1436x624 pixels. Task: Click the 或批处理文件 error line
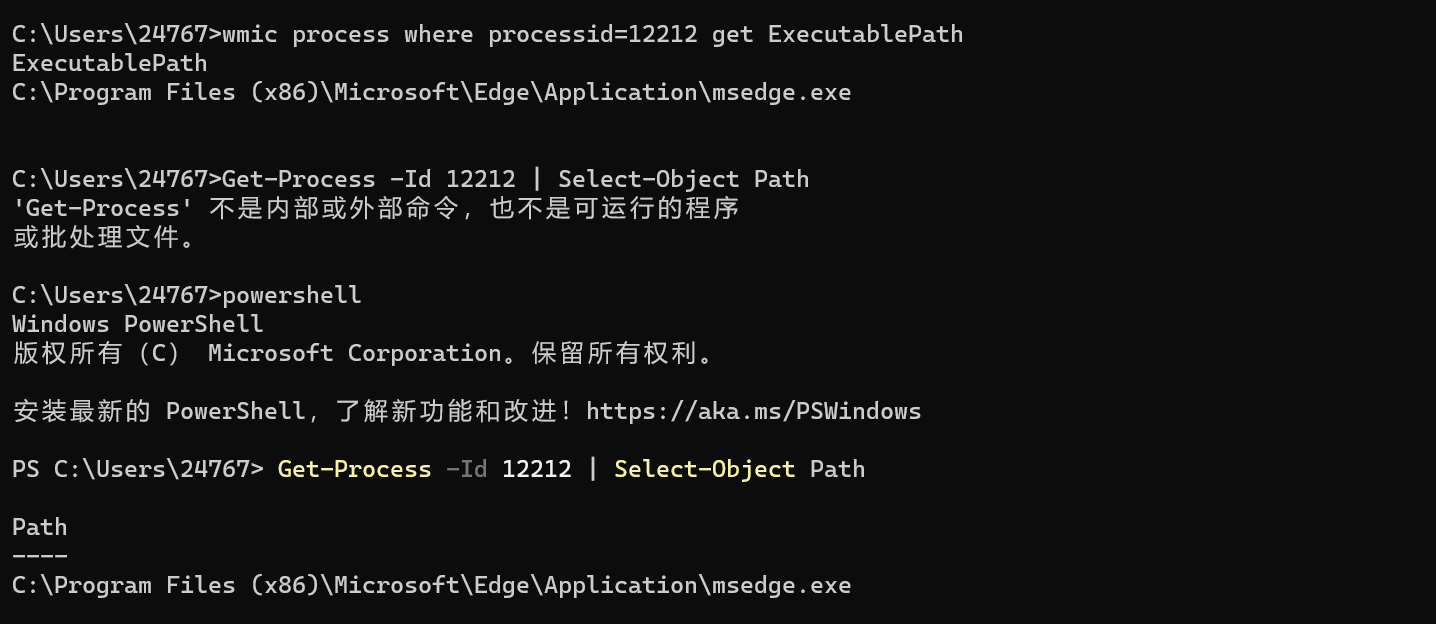(x=104, y=237)
